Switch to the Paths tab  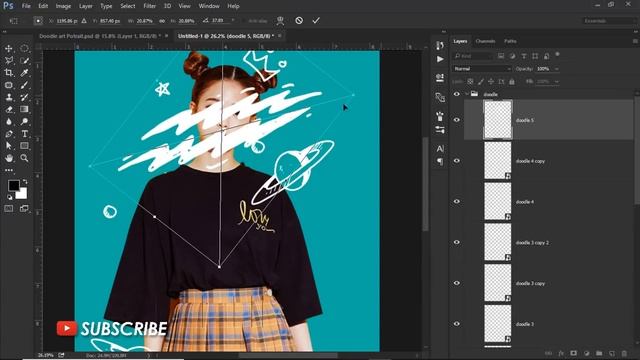pos(510,41)
